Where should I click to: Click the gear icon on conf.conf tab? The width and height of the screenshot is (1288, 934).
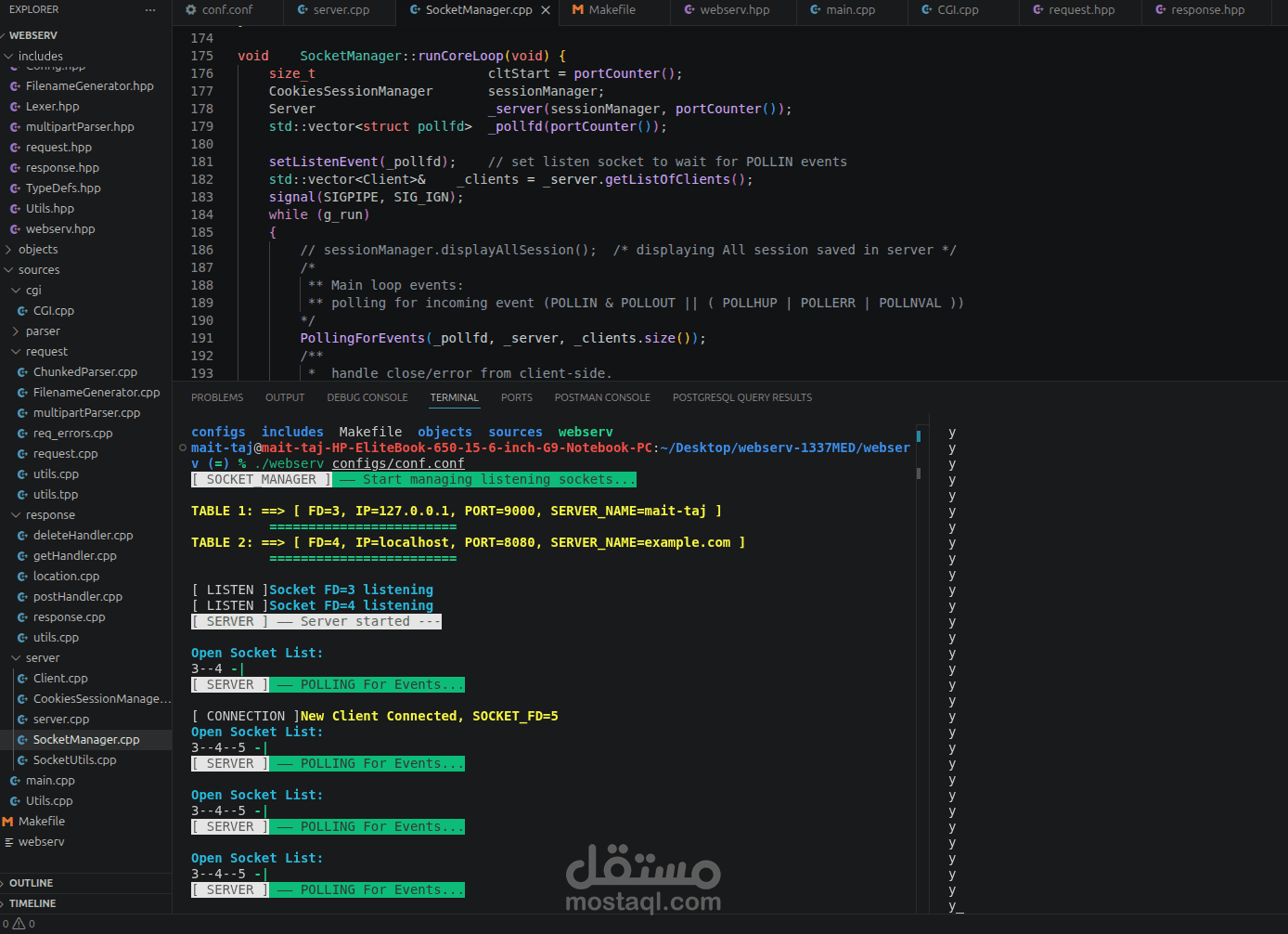191,10
